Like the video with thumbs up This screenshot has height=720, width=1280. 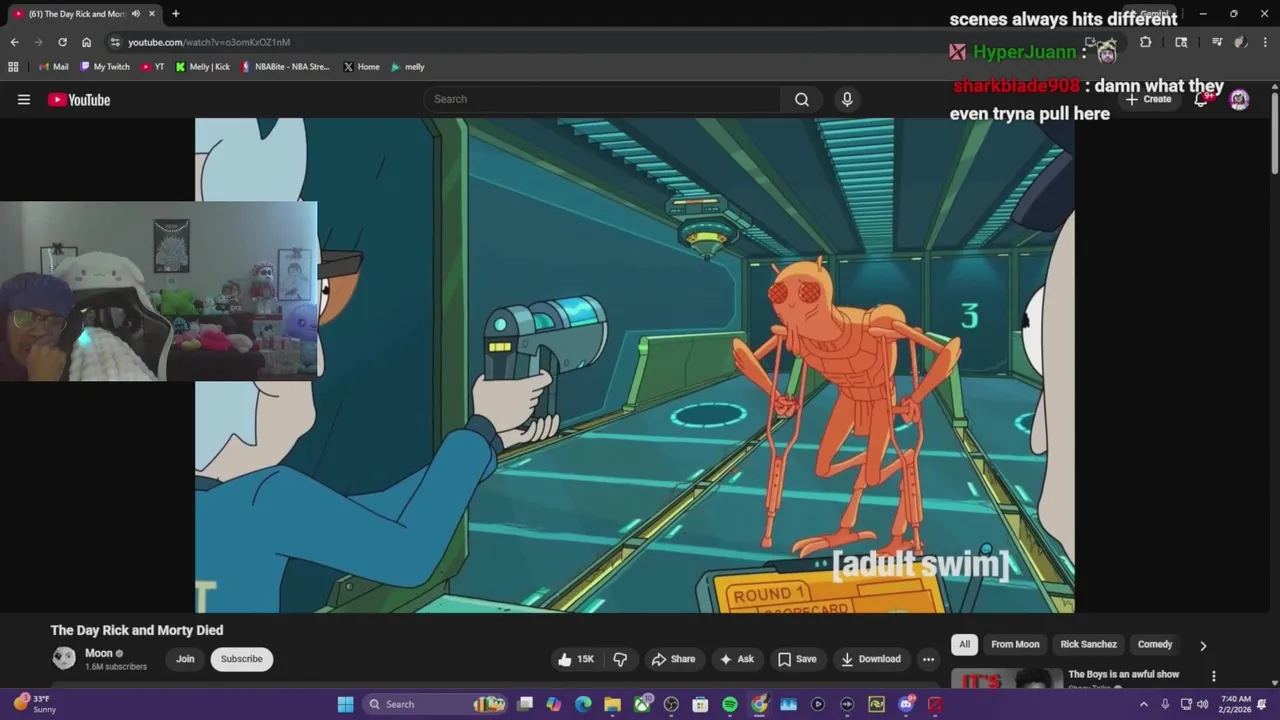[x=576, y=659]
